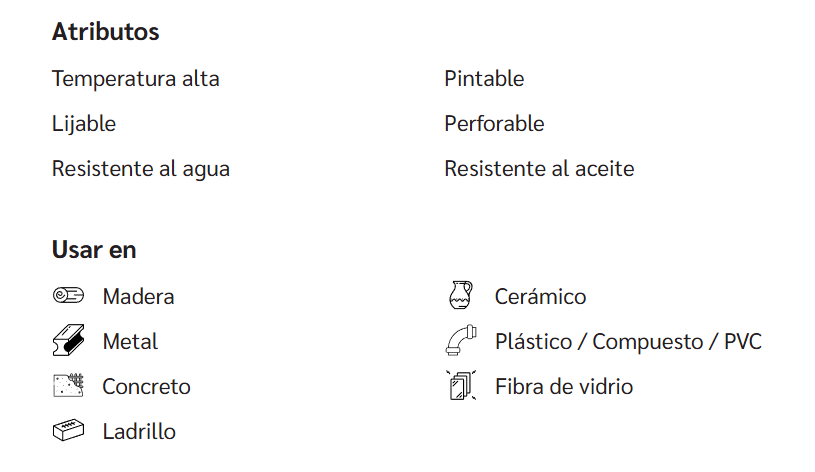Select Resistente al agua attribute
The width and height of the screenshot is (815, 472).
point(141,169)
